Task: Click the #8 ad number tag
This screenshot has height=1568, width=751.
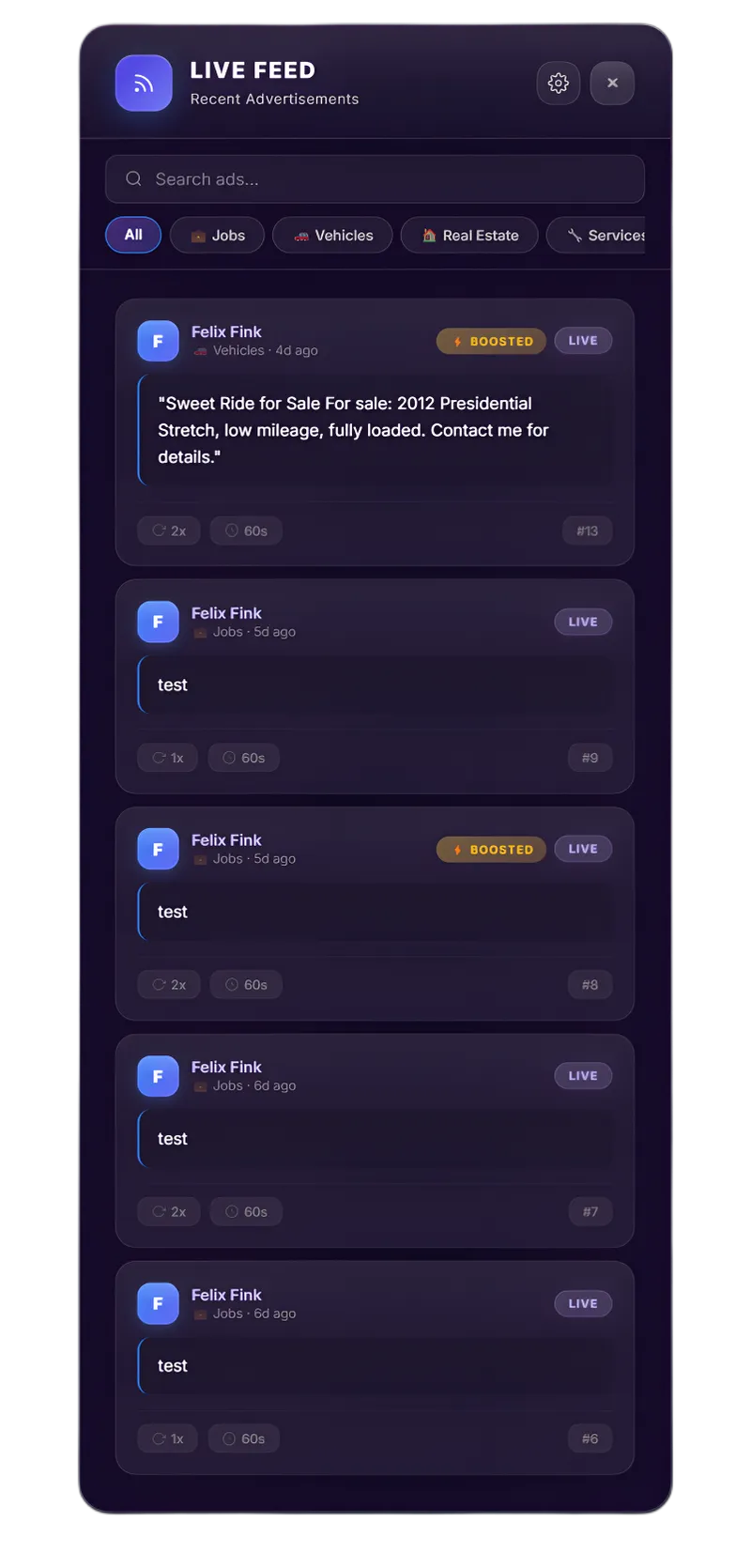Action: (590, 985)
